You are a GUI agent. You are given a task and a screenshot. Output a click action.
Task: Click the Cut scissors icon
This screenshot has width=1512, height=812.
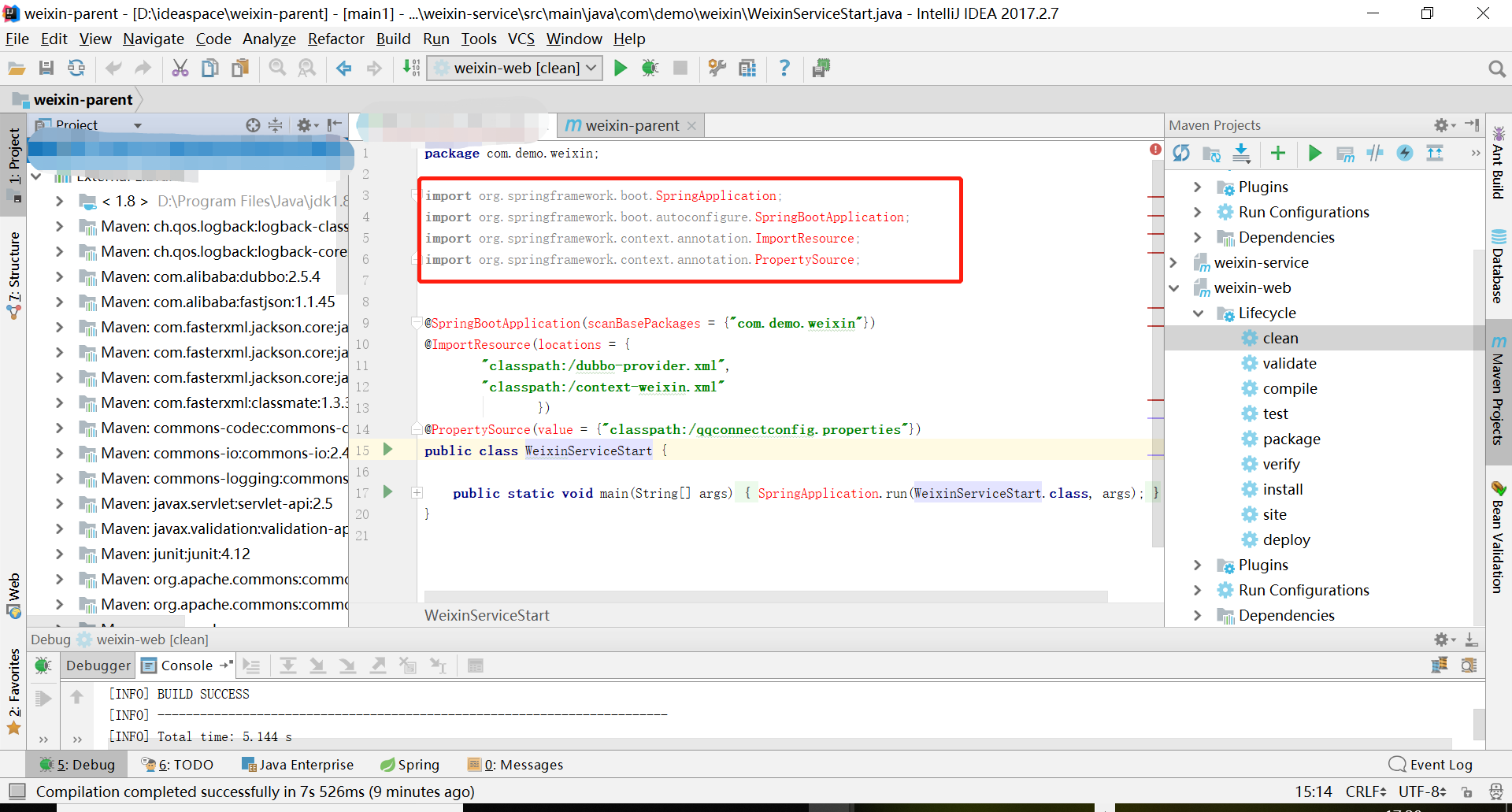[x=180, y=69]
